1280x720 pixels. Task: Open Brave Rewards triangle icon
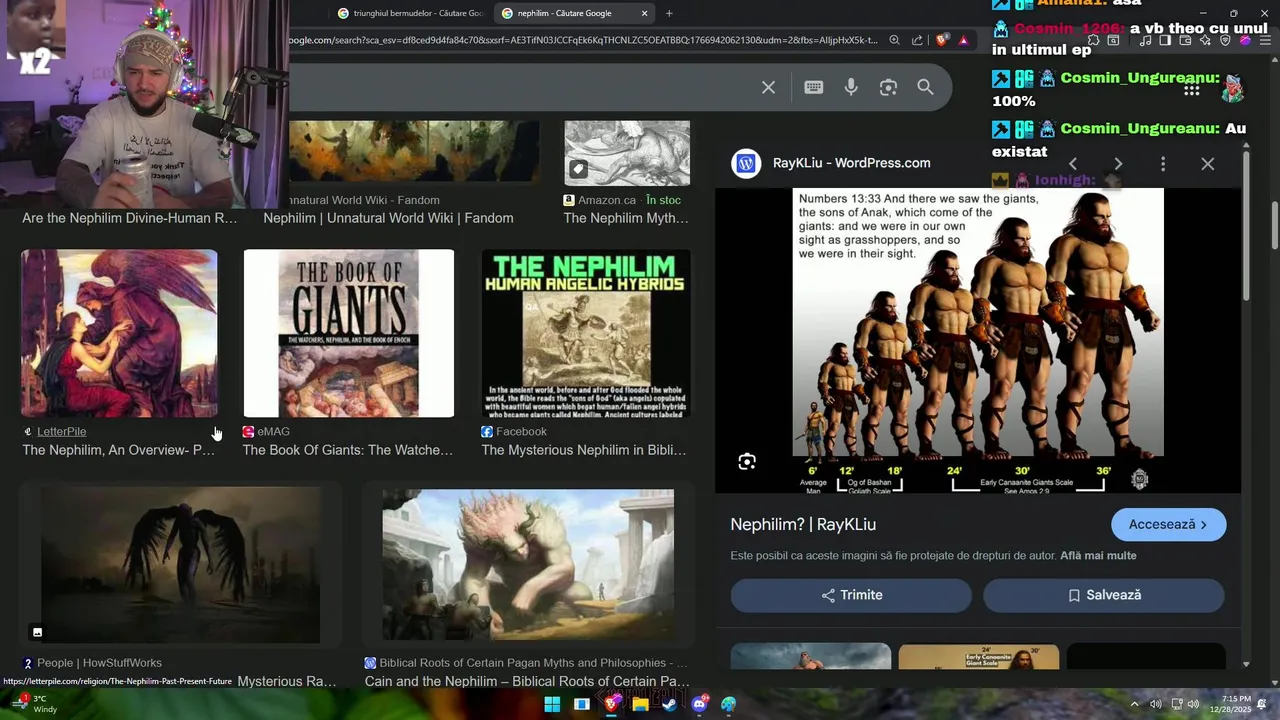[963, 41]
